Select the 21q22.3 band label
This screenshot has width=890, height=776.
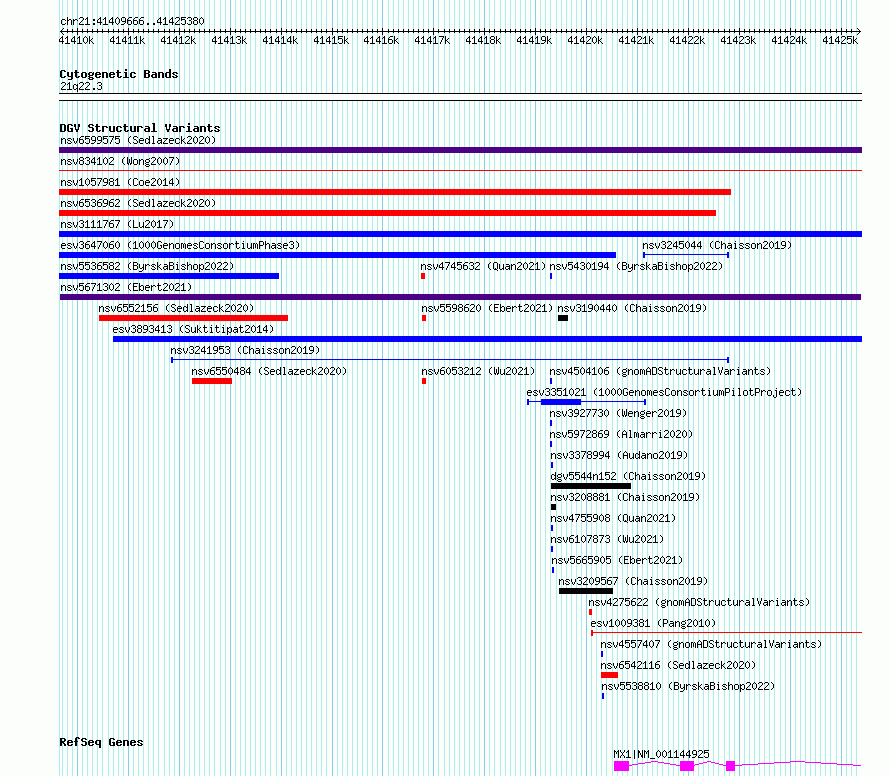coord(81,86)
